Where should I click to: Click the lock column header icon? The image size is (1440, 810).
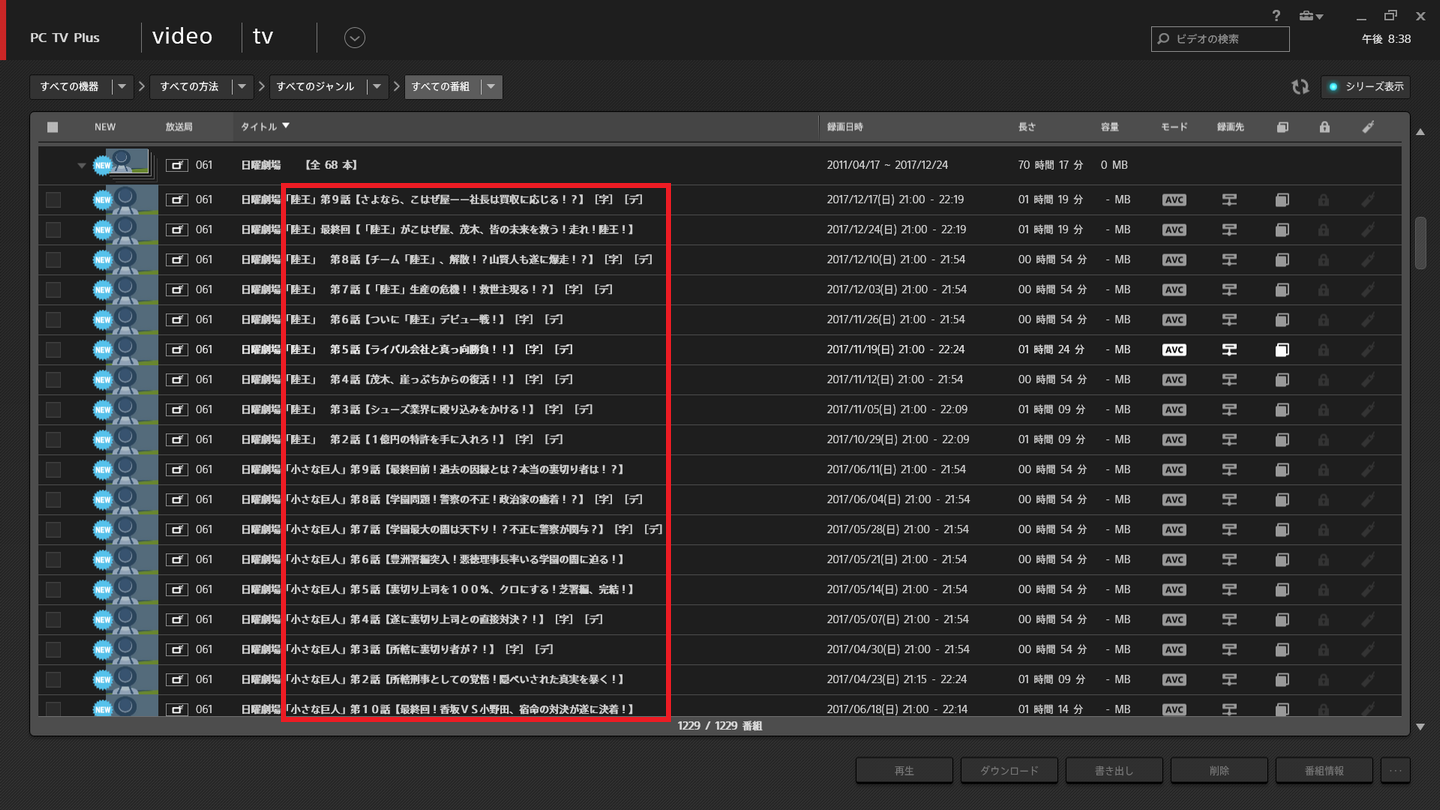tap(1324, 127)
